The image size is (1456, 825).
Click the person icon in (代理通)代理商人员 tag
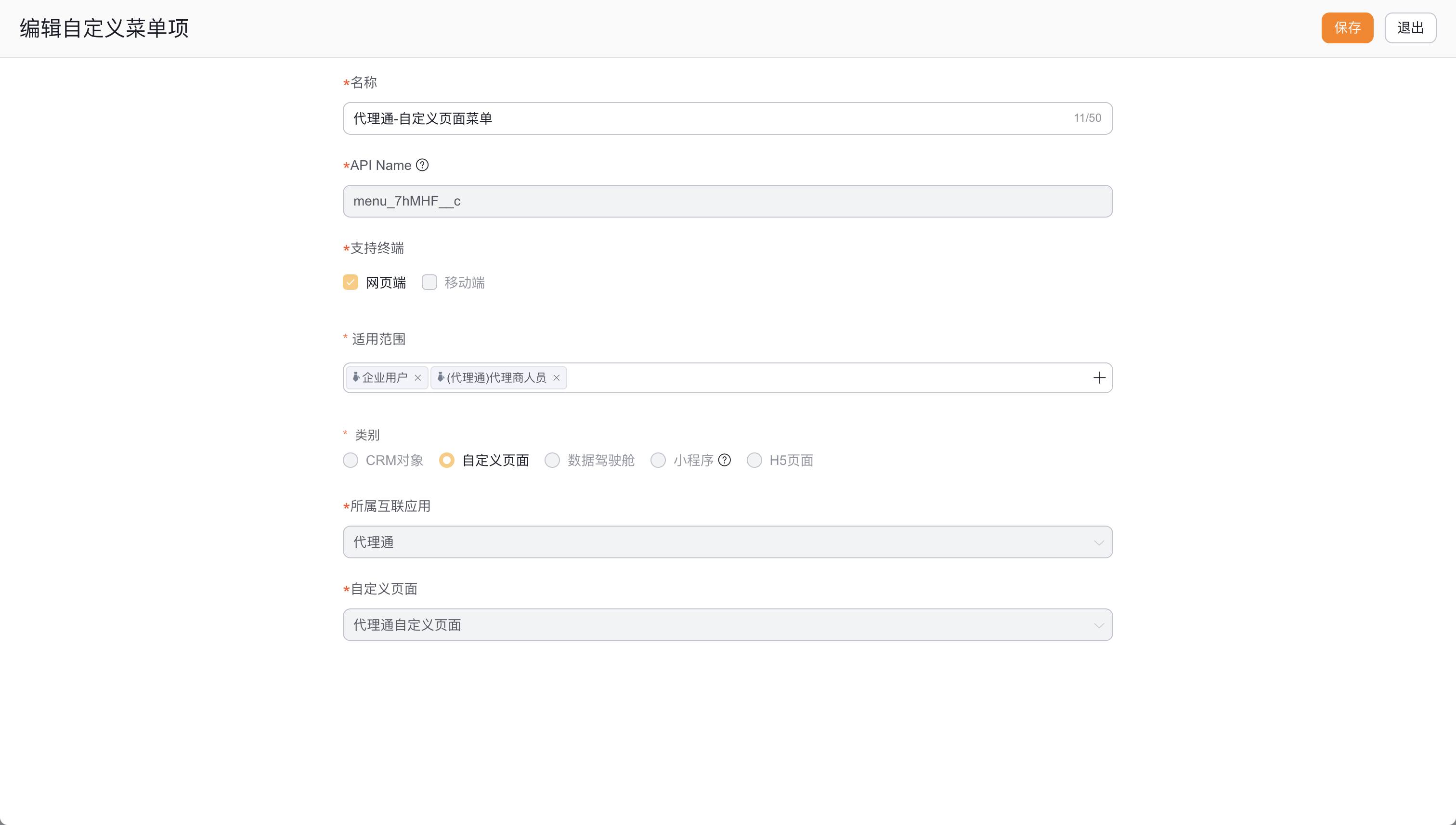tap(441, 377)
